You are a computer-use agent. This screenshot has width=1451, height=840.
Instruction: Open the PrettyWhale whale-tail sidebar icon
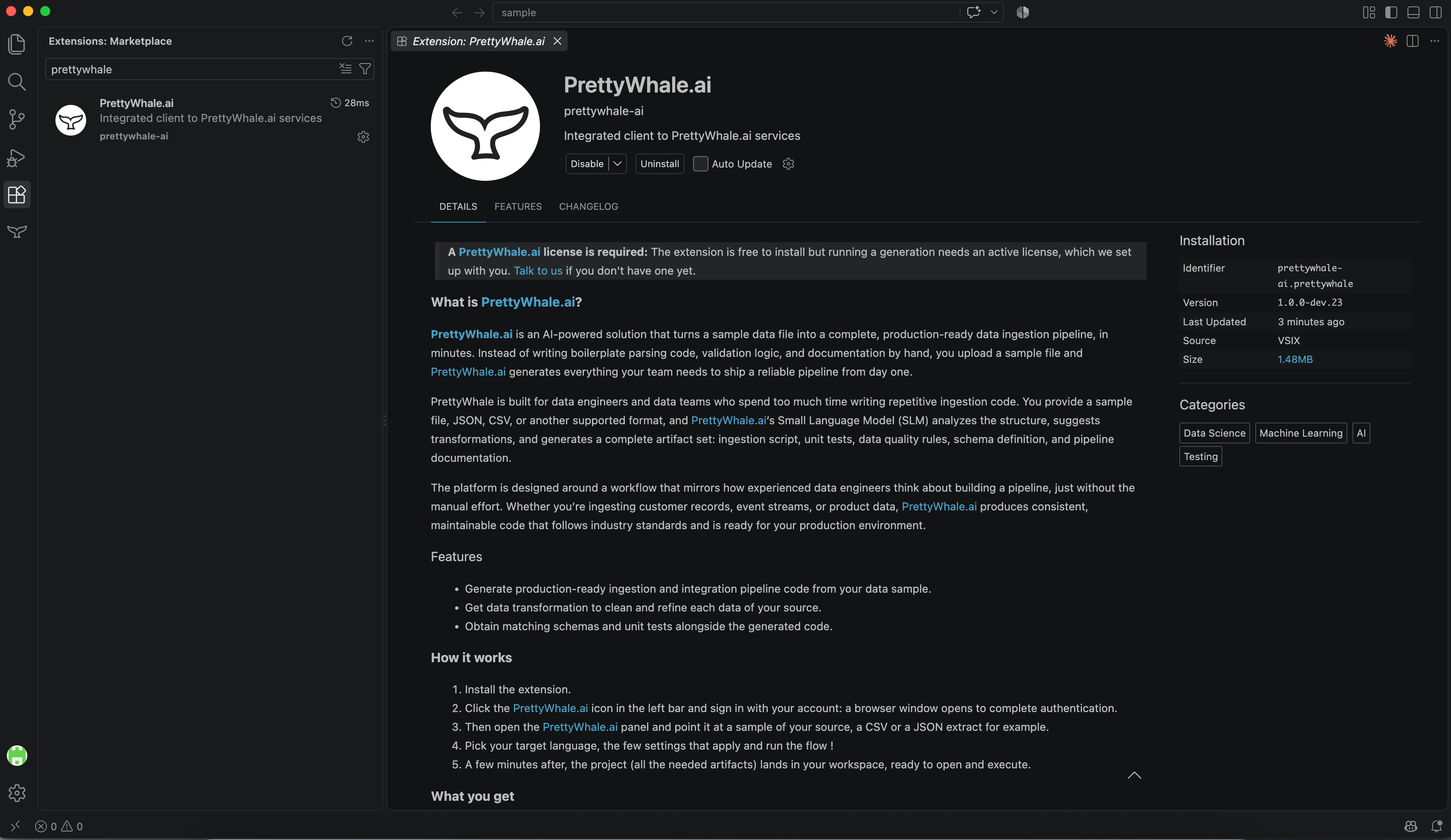(x=17, y=232)
